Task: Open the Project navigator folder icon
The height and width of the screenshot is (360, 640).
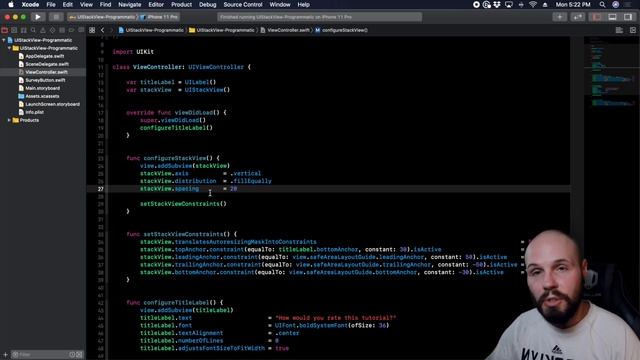Action: [4, 30]
